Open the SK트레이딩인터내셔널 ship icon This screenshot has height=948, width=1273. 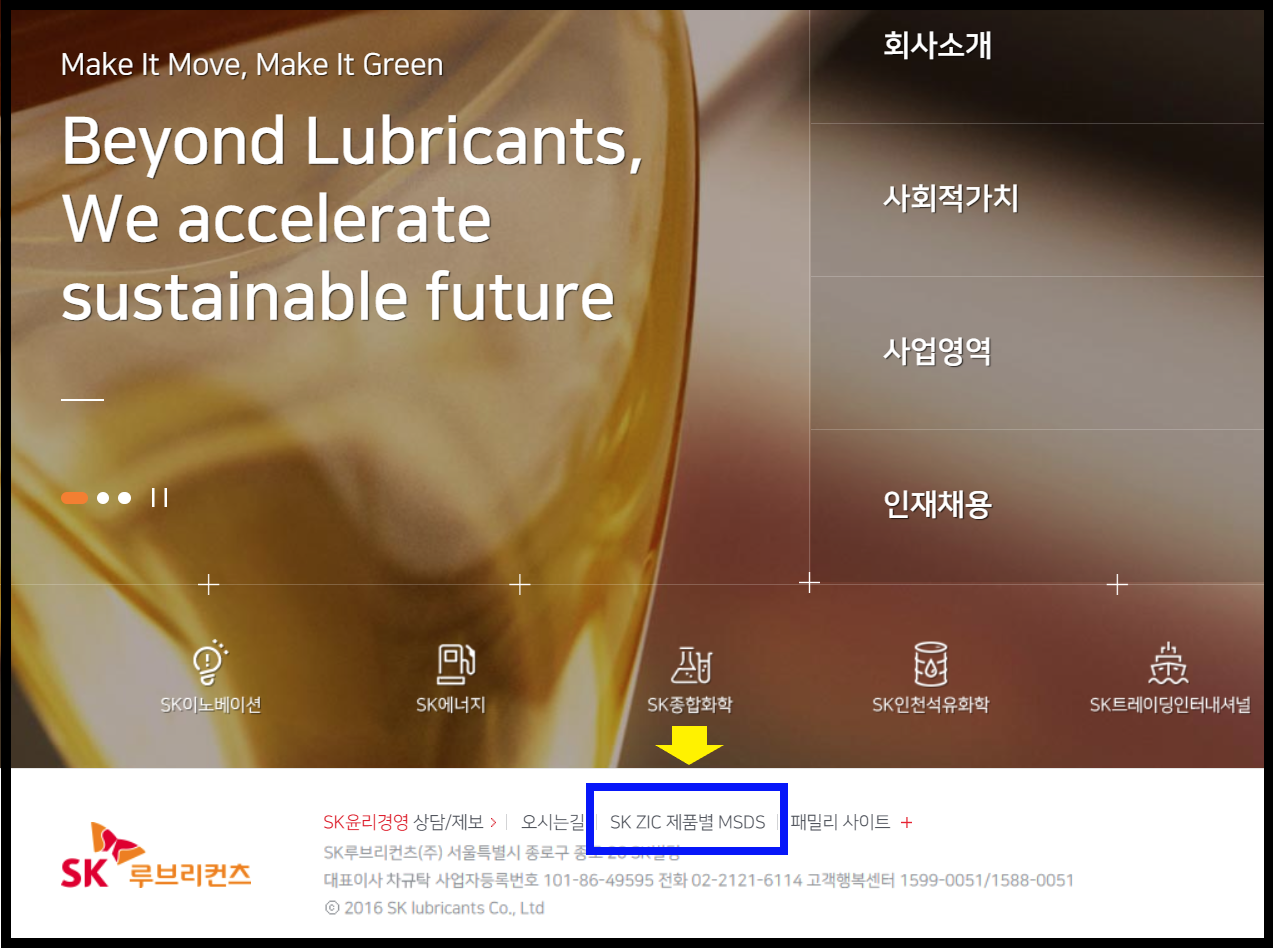click(1167, 663)
